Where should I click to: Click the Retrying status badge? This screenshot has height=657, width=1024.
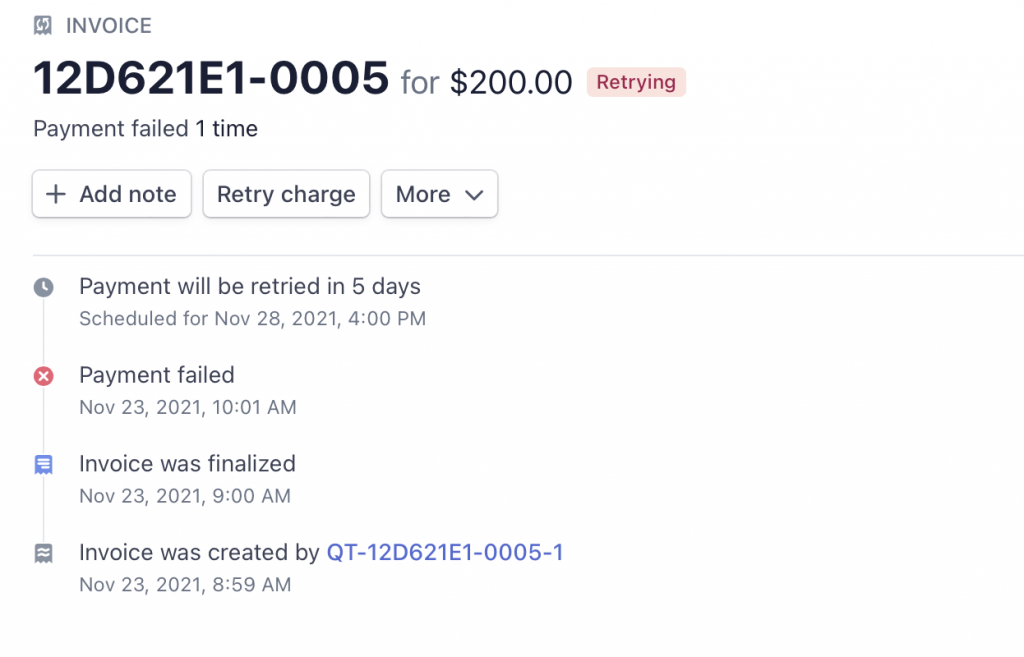coord(636,82)
